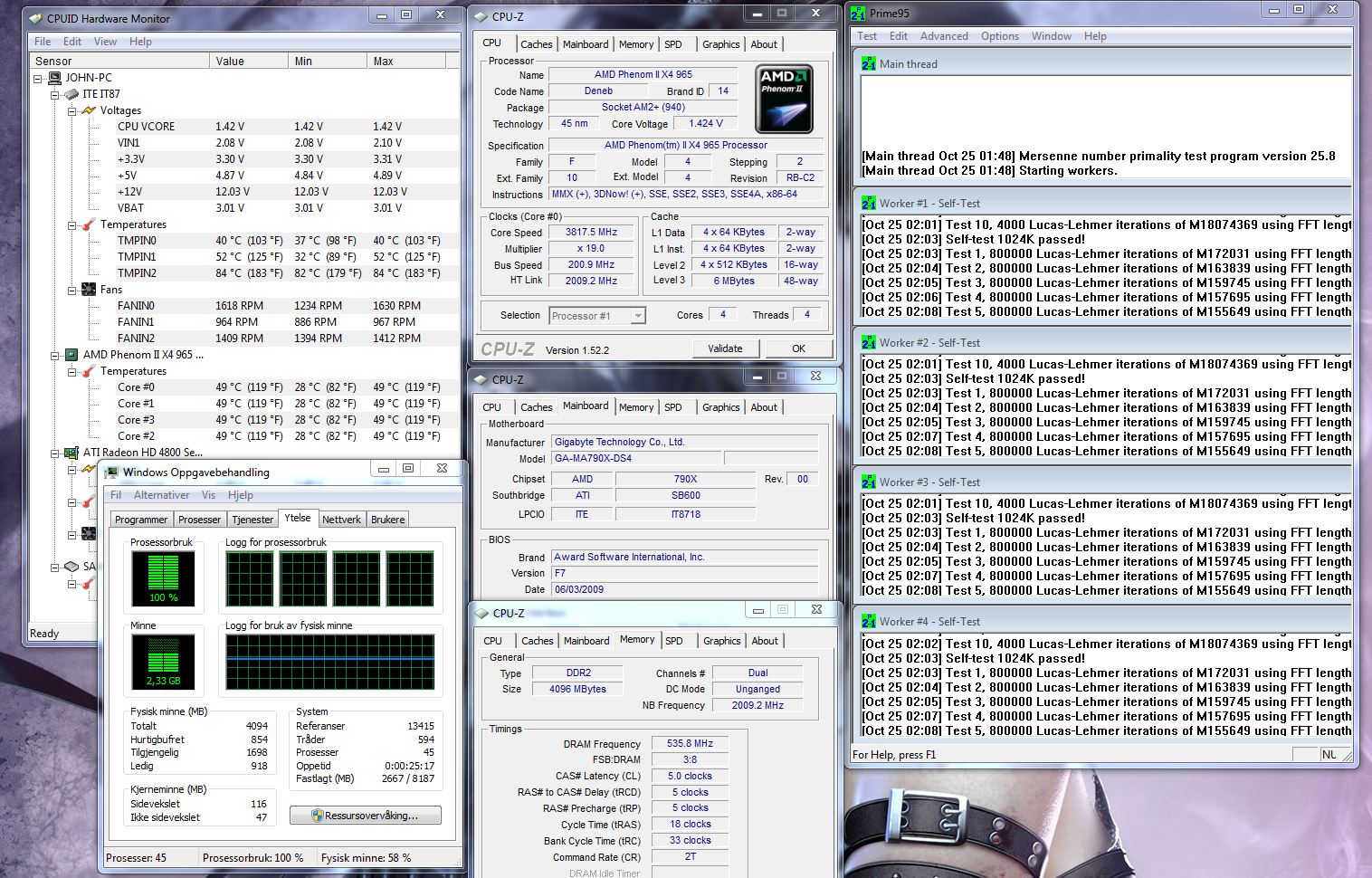Click the AMD Phenom II CPU icon in the sensor tree
Image resolution: width=1372 pixels, height=878 pixels.
click(71, 355)
